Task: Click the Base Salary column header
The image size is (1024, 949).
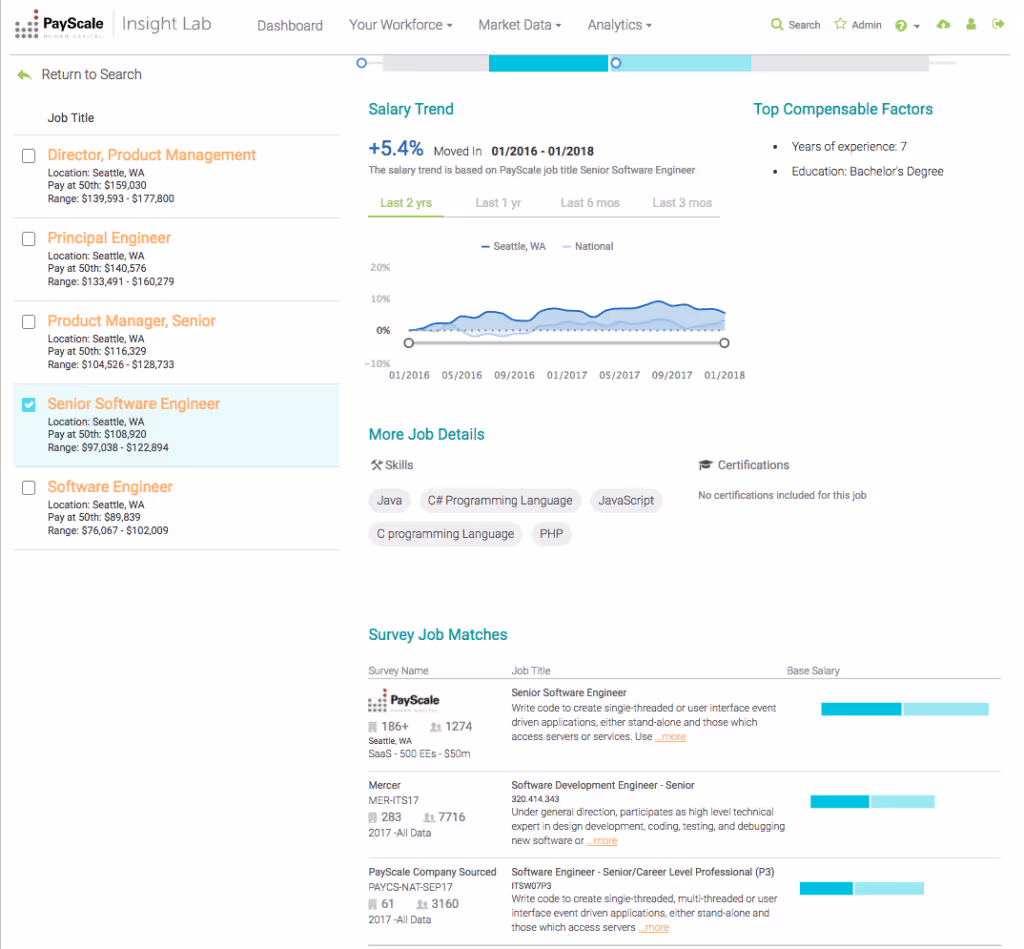Action: tap(813, 671)
